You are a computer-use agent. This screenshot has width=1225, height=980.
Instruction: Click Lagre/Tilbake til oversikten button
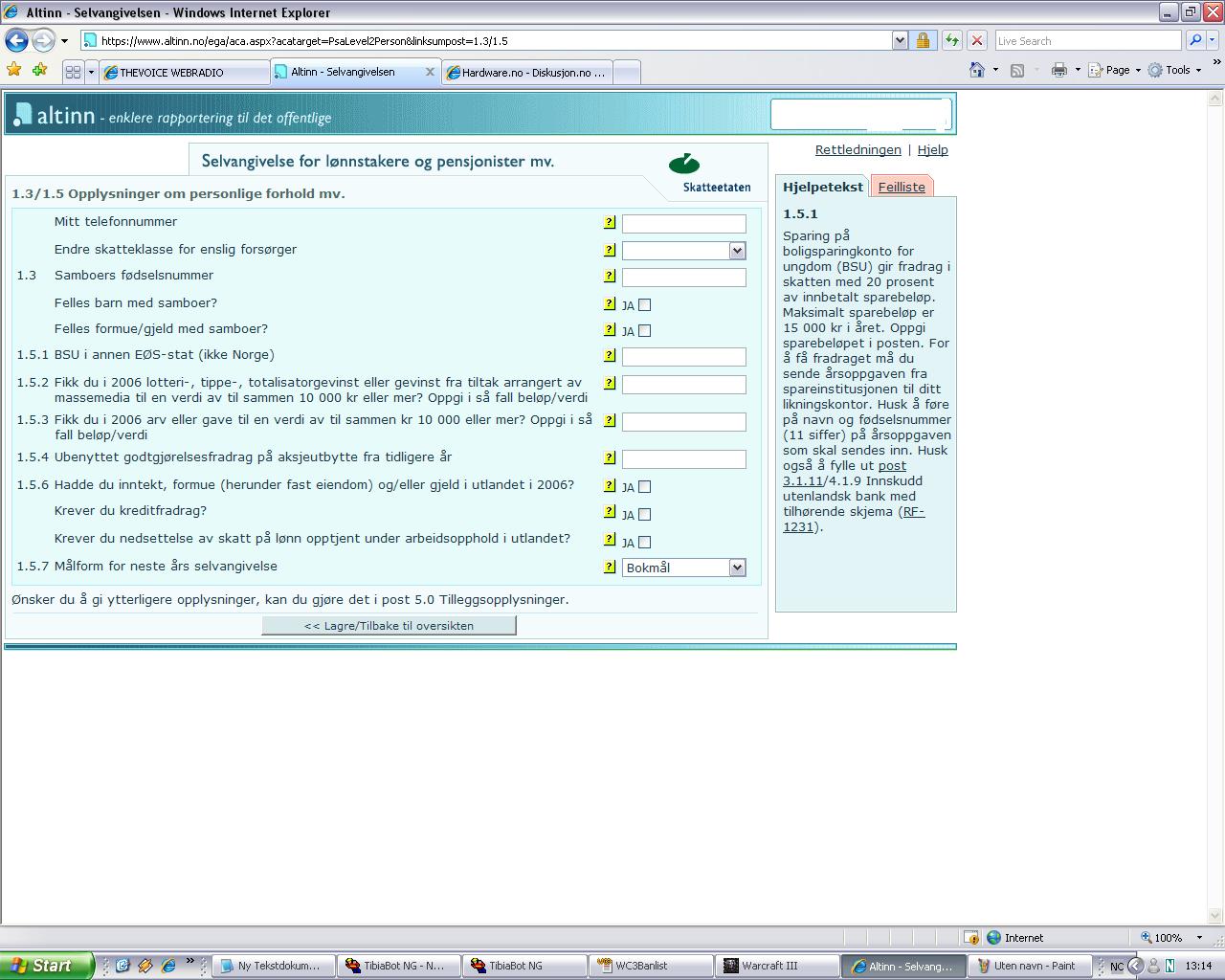tap(389, 625)
